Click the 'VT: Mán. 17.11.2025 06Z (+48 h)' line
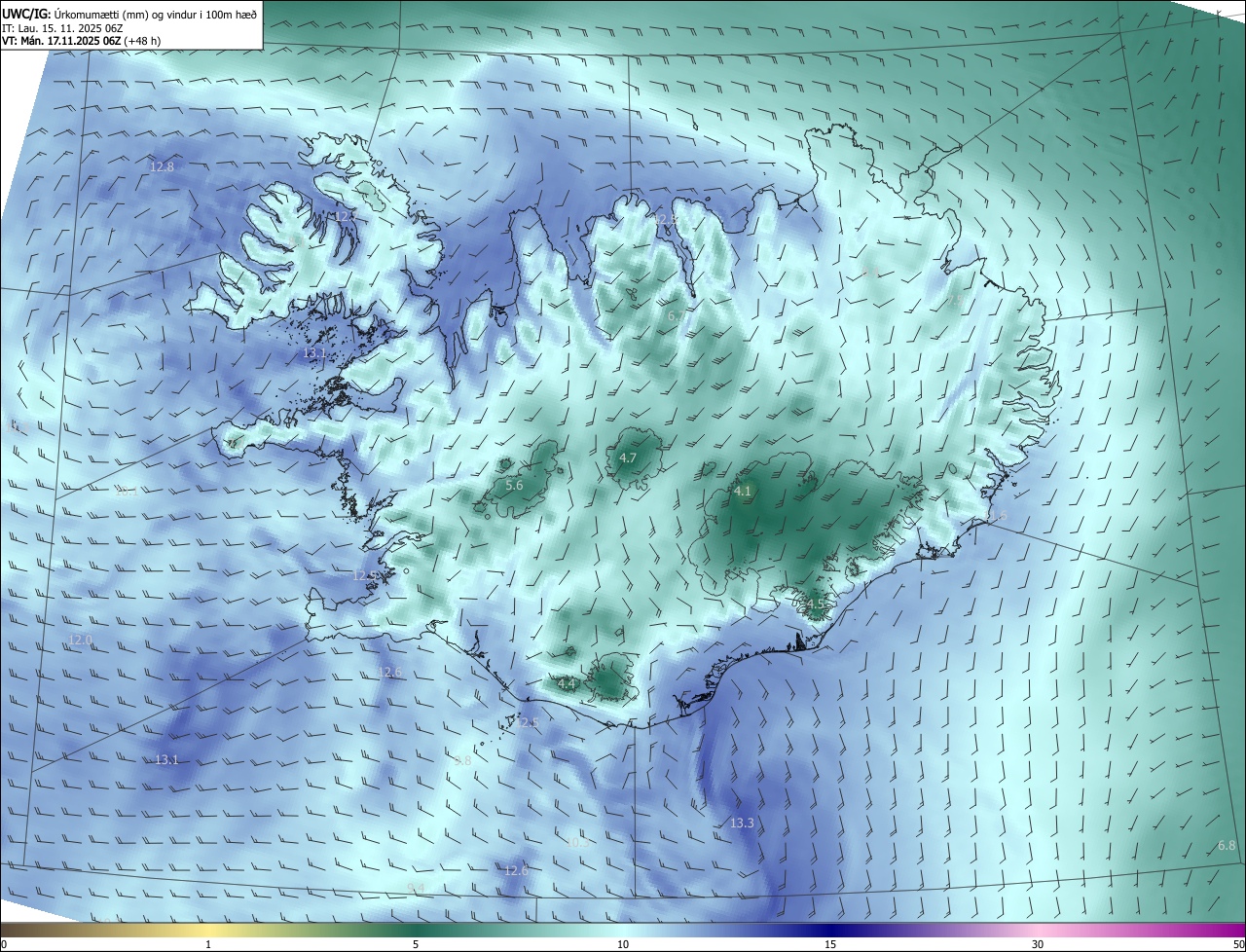Screen dimensions: 1246x952 81,41
